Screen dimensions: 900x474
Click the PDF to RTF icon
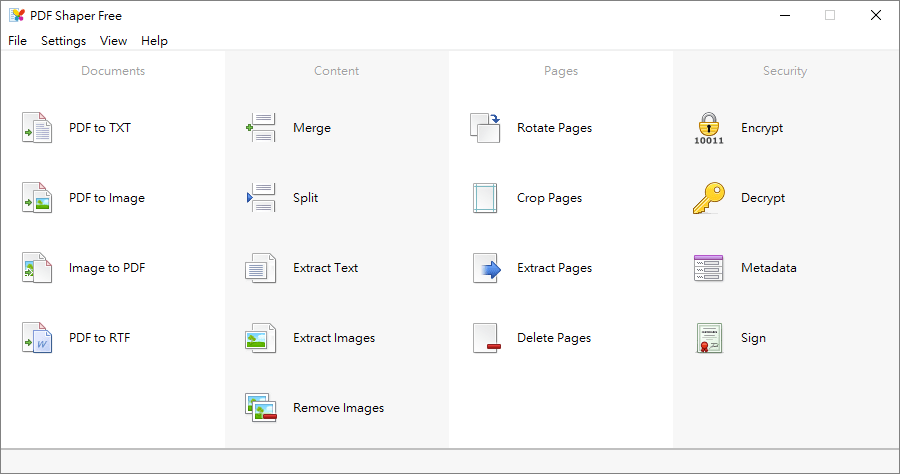point(37,338)
